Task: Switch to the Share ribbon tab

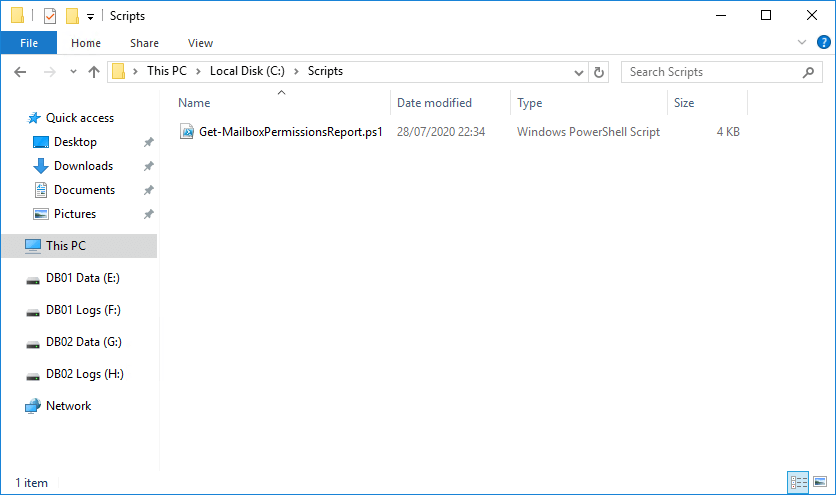Action: click(144, 43)
